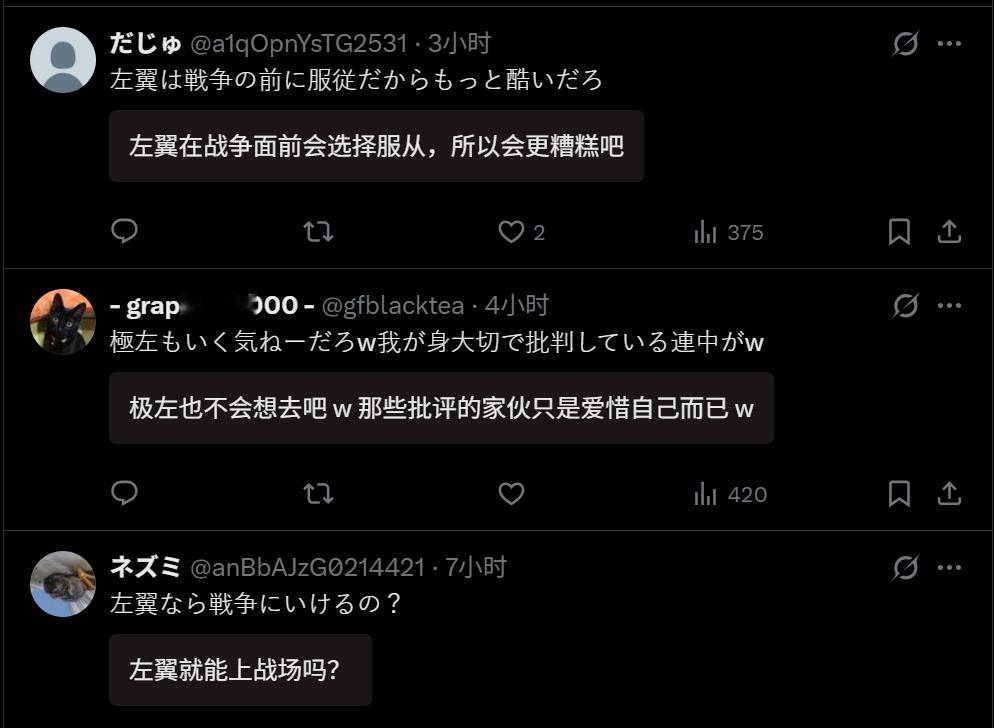The width and height of the screenshot is (994, 728).
Task: Bookmark gfblacktea's tweet
Action: pyautogui.click(x=899, y=493)
